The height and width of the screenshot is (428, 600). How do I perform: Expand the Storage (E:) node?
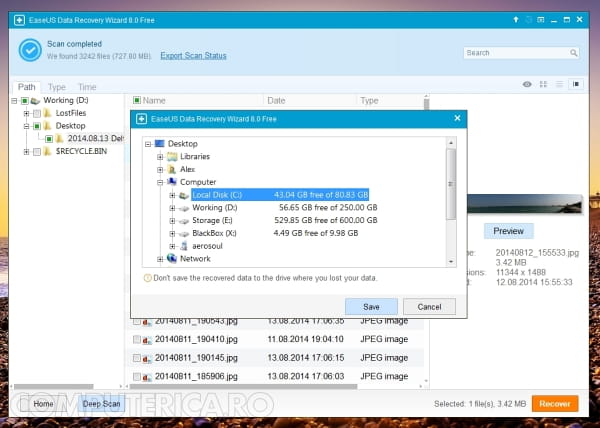pos(172,221)
